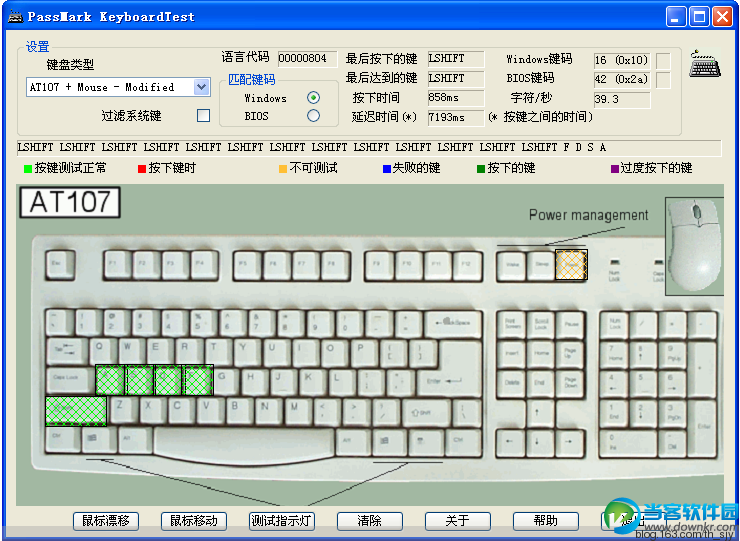
Task: Toggle the 过滤系统键 checkbox
Action: click(x=203, y=116)
